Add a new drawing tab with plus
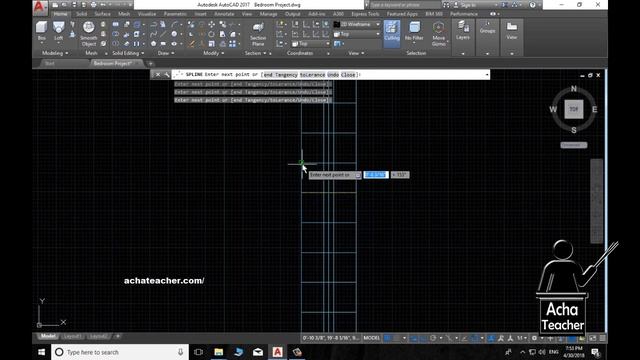The height and width of the screenshot is (360, 640). click(x=150, y=63)
